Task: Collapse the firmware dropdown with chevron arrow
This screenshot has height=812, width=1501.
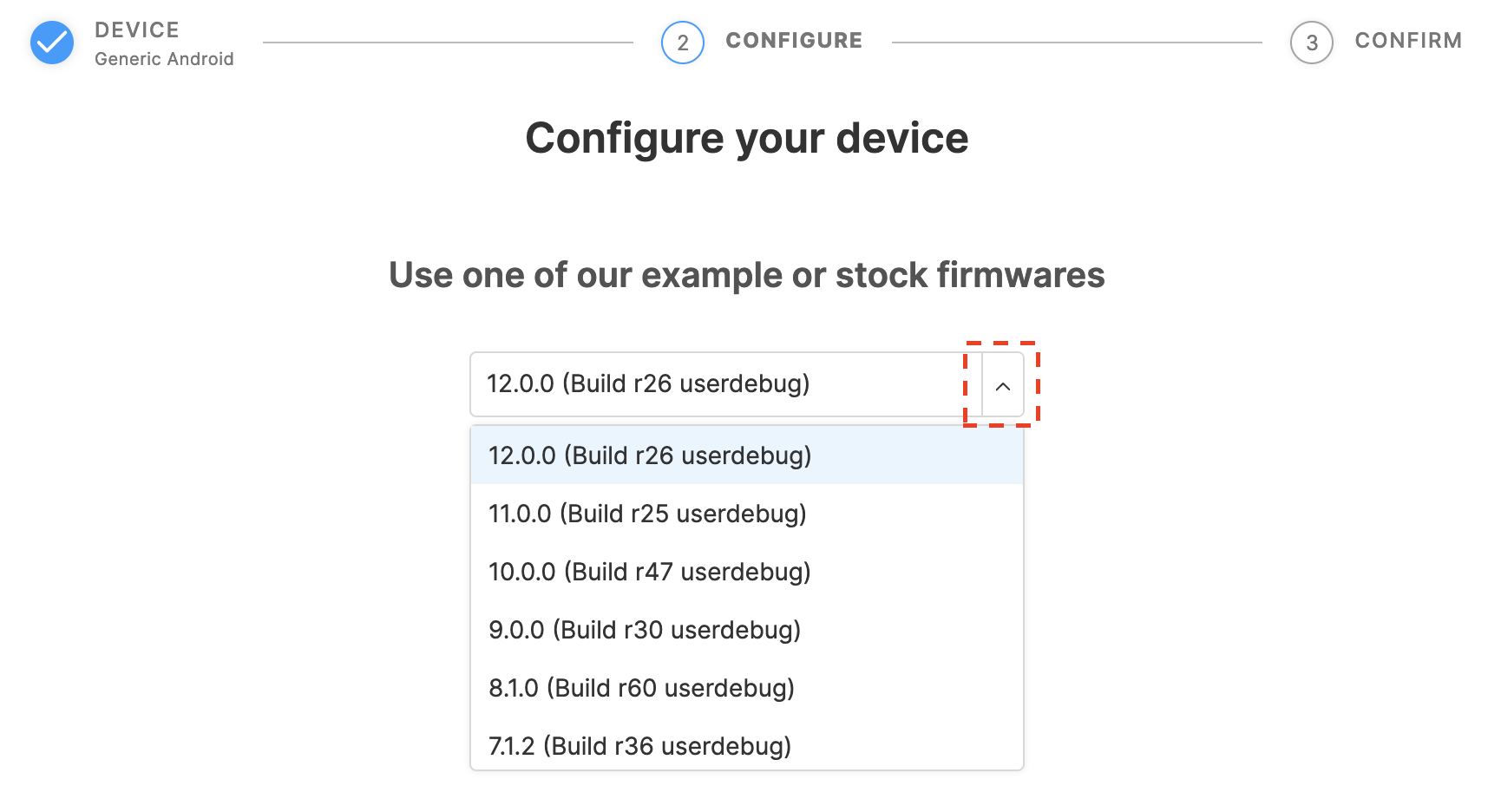Action: pos(1003,386)
